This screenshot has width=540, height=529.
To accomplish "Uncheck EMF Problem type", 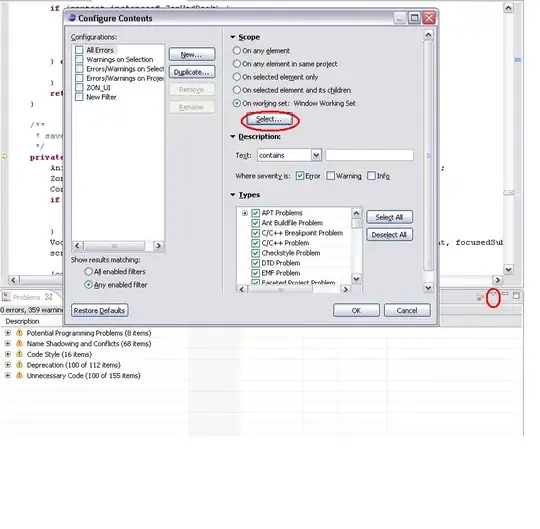I will 255,273.
